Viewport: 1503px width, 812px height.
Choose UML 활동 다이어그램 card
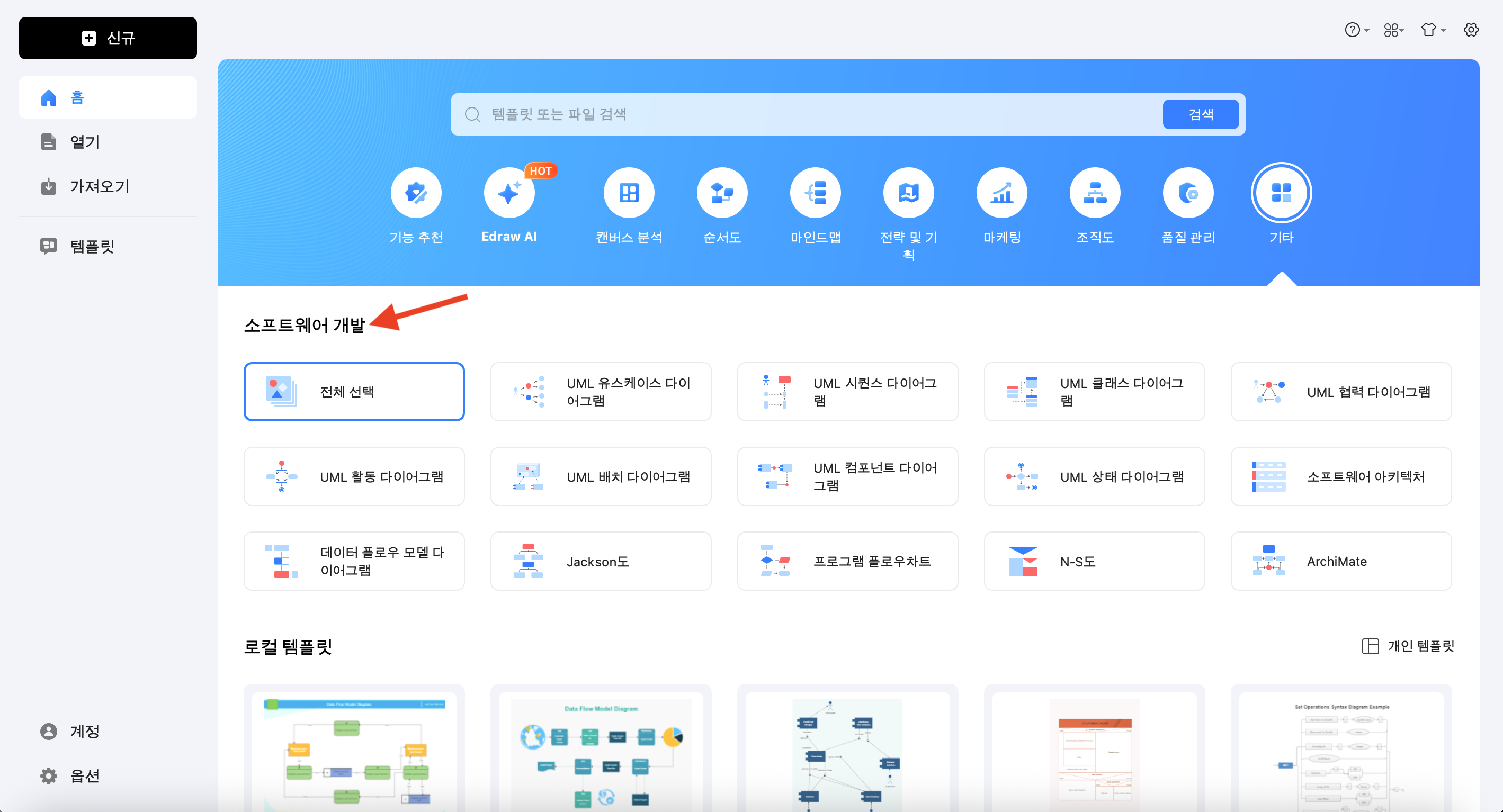(354, 476)
